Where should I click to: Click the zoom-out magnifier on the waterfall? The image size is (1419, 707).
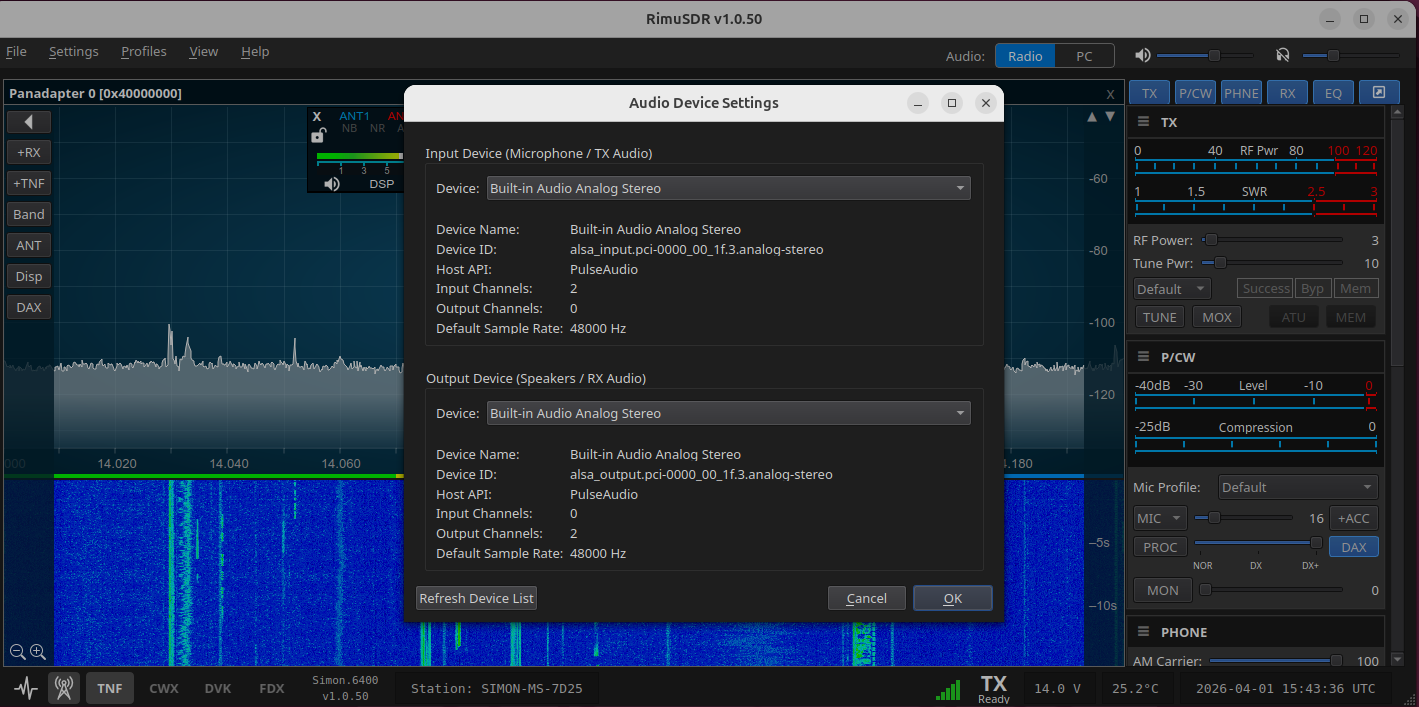point(17,652)
